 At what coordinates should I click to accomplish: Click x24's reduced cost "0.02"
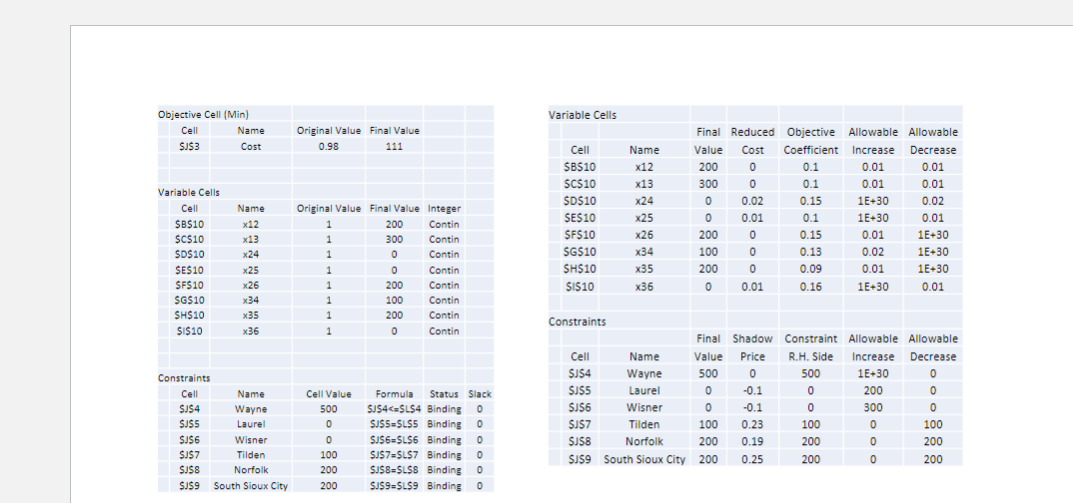point(753,201)
